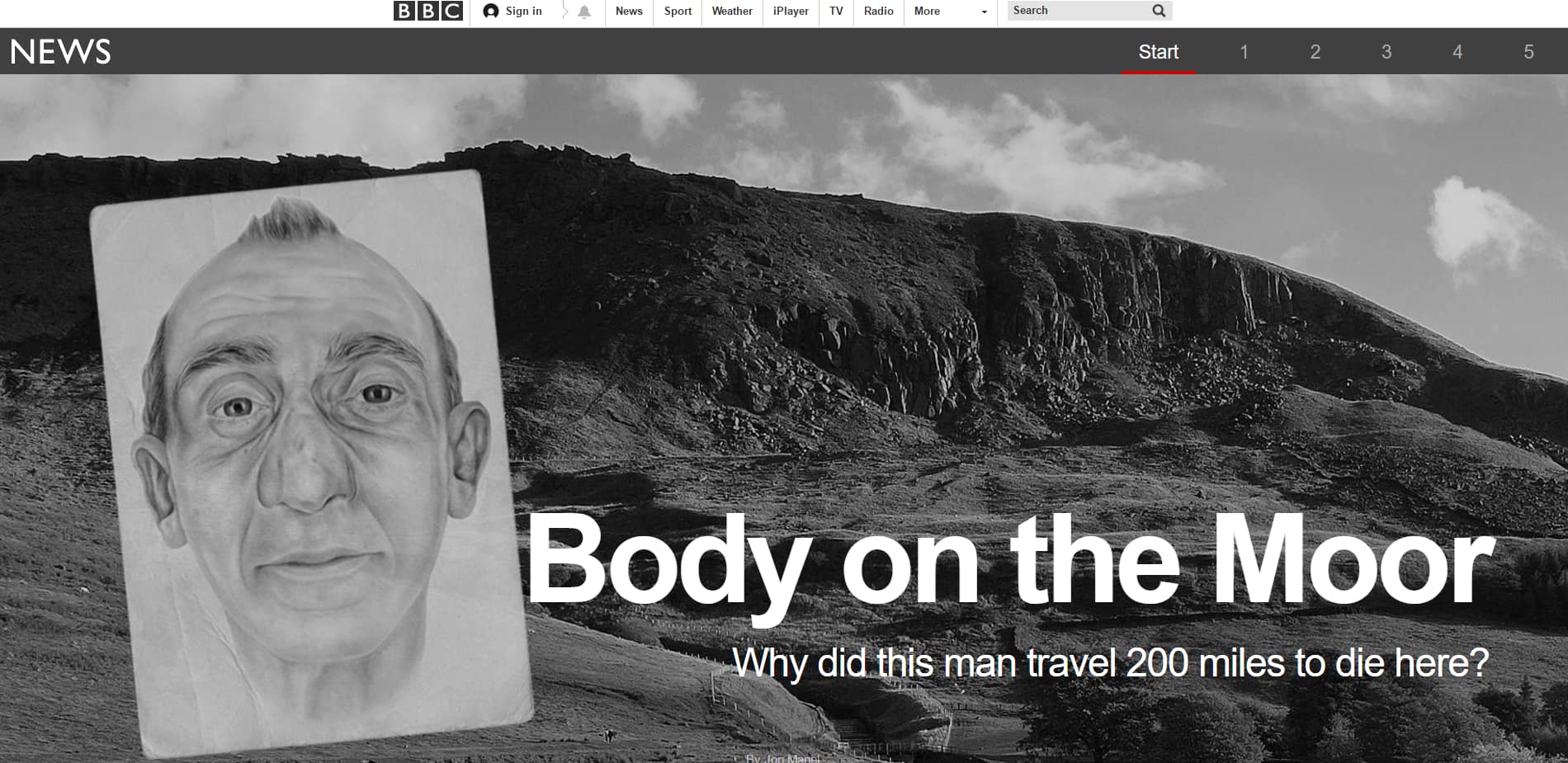Click the NEWS logo in header
The image size is (1568, 763).
[x=61, y=52]
